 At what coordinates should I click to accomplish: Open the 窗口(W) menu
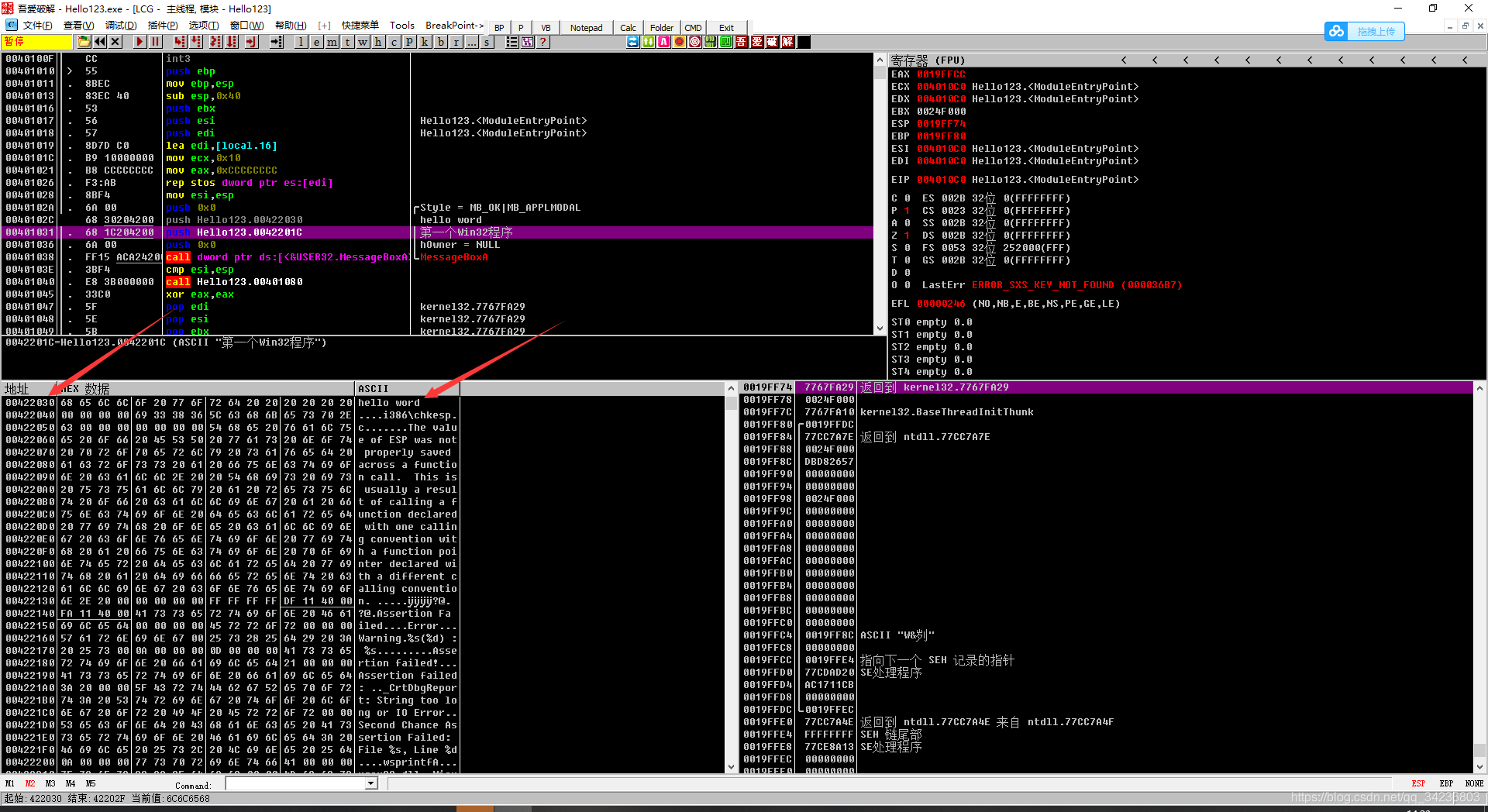(x=246, y=26)
